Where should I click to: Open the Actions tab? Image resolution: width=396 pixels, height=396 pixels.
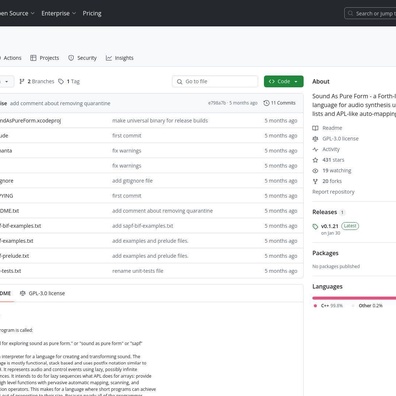click(x=11, y=58)
